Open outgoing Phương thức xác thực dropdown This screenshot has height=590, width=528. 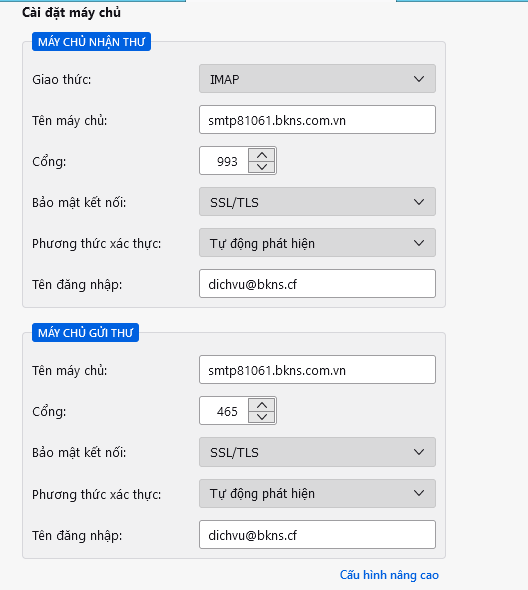pyautogui.click(x=317, y=493)
